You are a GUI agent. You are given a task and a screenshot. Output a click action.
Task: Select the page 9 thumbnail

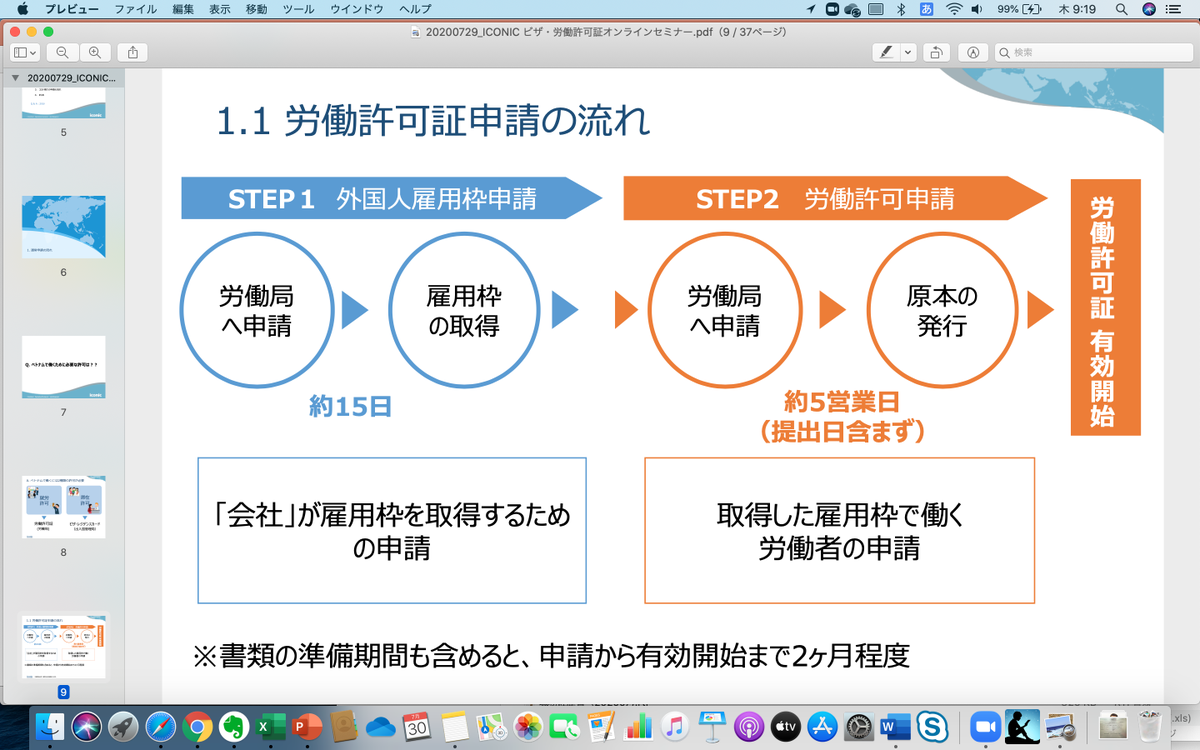63,647
